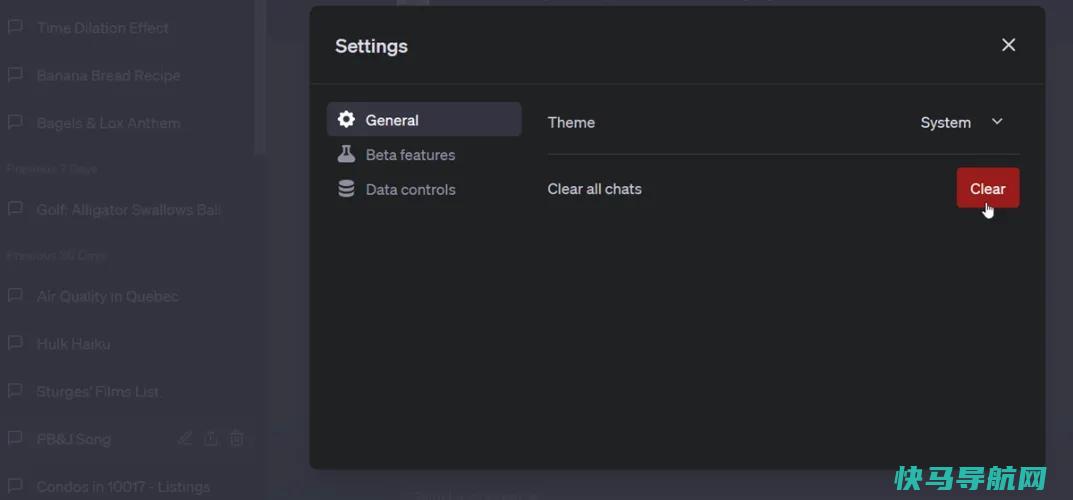Click chat bubble icon beside Hulk Haiku
Image resolution: width=1073 pixels, height=500 pixels.
click(14, 343)
